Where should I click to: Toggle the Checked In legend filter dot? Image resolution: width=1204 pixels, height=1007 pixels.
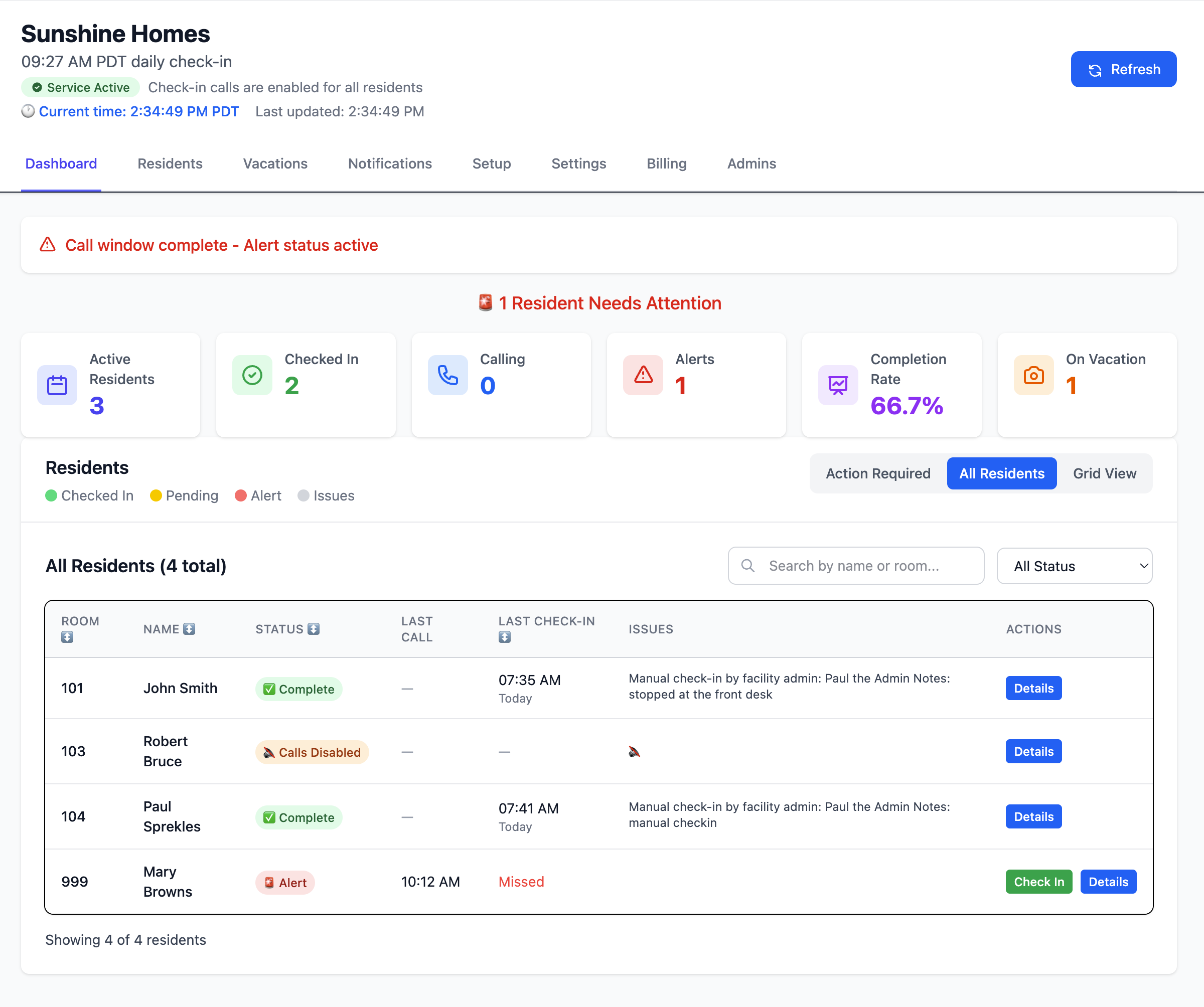(x=51, y=496)
